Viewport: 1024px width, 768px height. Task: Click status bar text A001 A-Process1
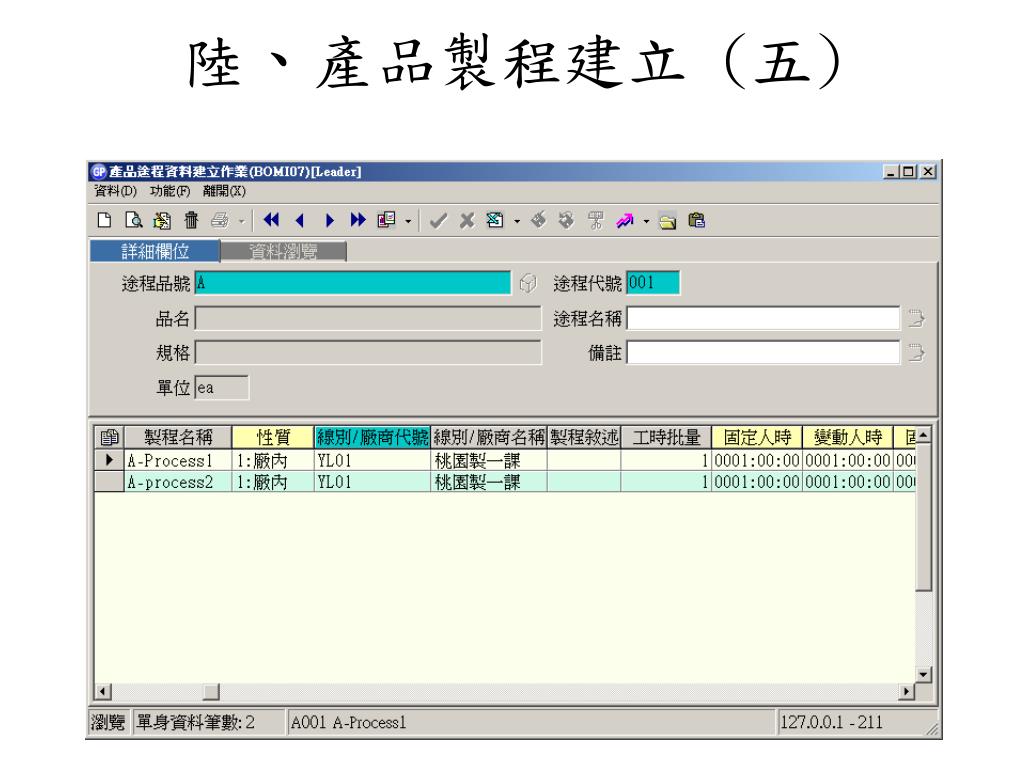point(348,722)
